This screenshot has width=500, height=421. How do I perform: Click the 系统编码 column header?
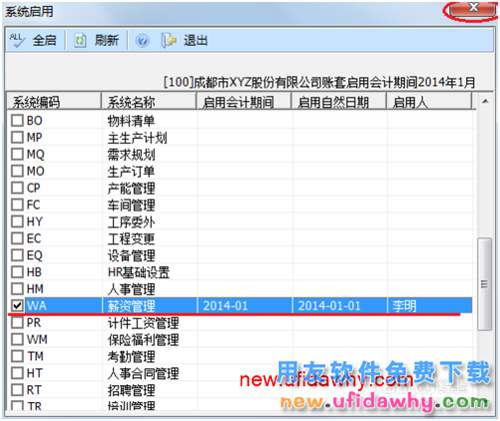pos(54,102)
